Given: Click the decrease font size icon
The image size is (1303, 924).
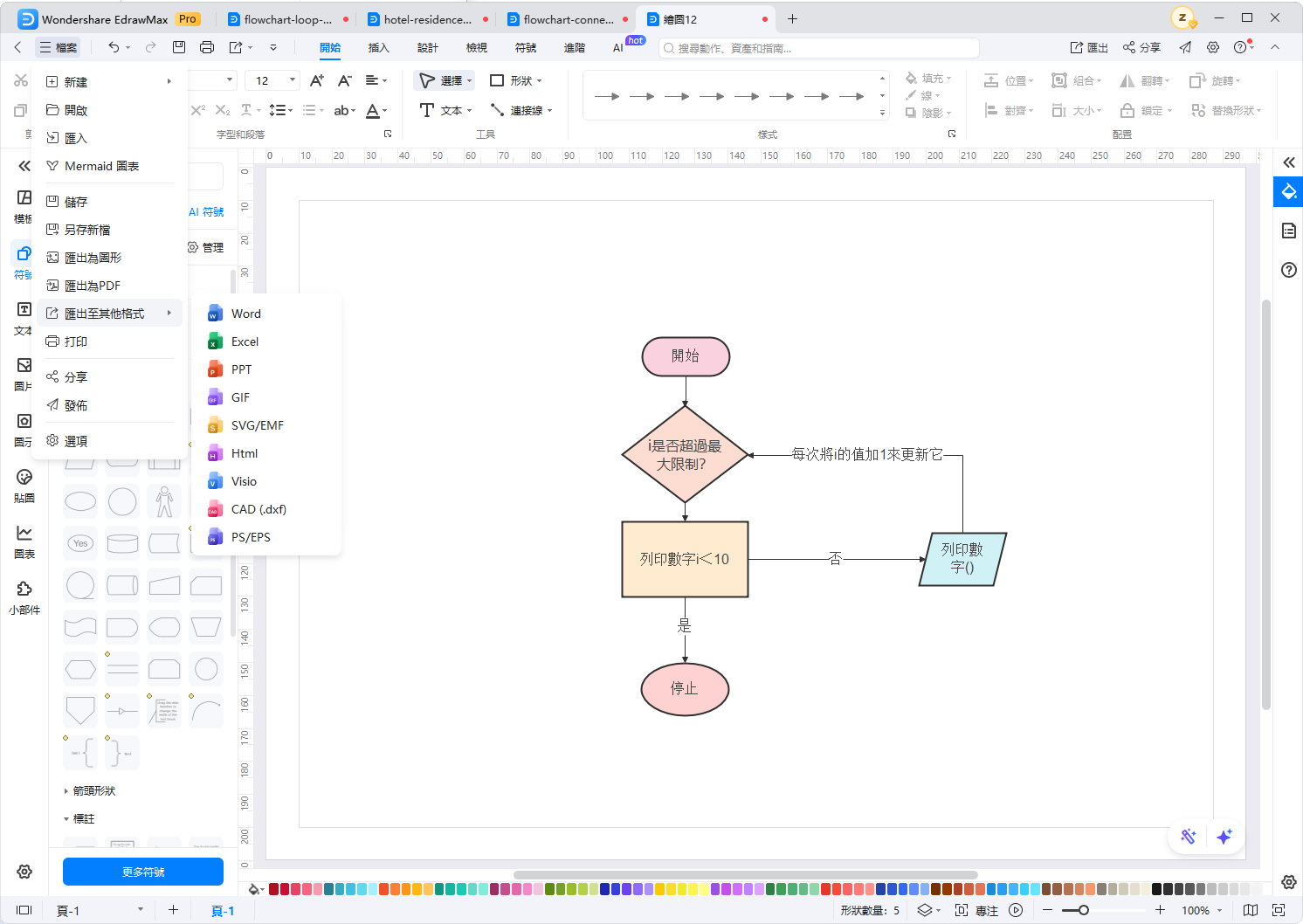Looking at the screenshot, I should click(345, 80).
